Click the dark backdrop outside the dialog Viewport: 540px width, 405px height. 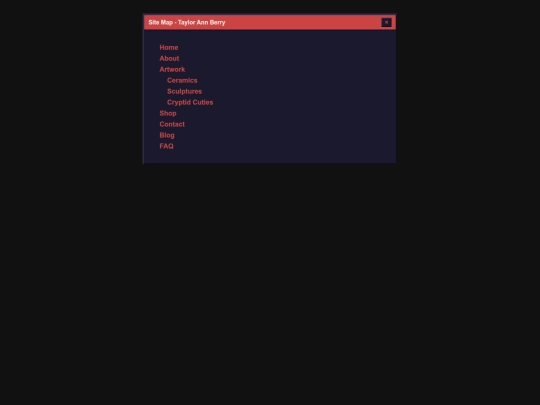tap(269, 276)
